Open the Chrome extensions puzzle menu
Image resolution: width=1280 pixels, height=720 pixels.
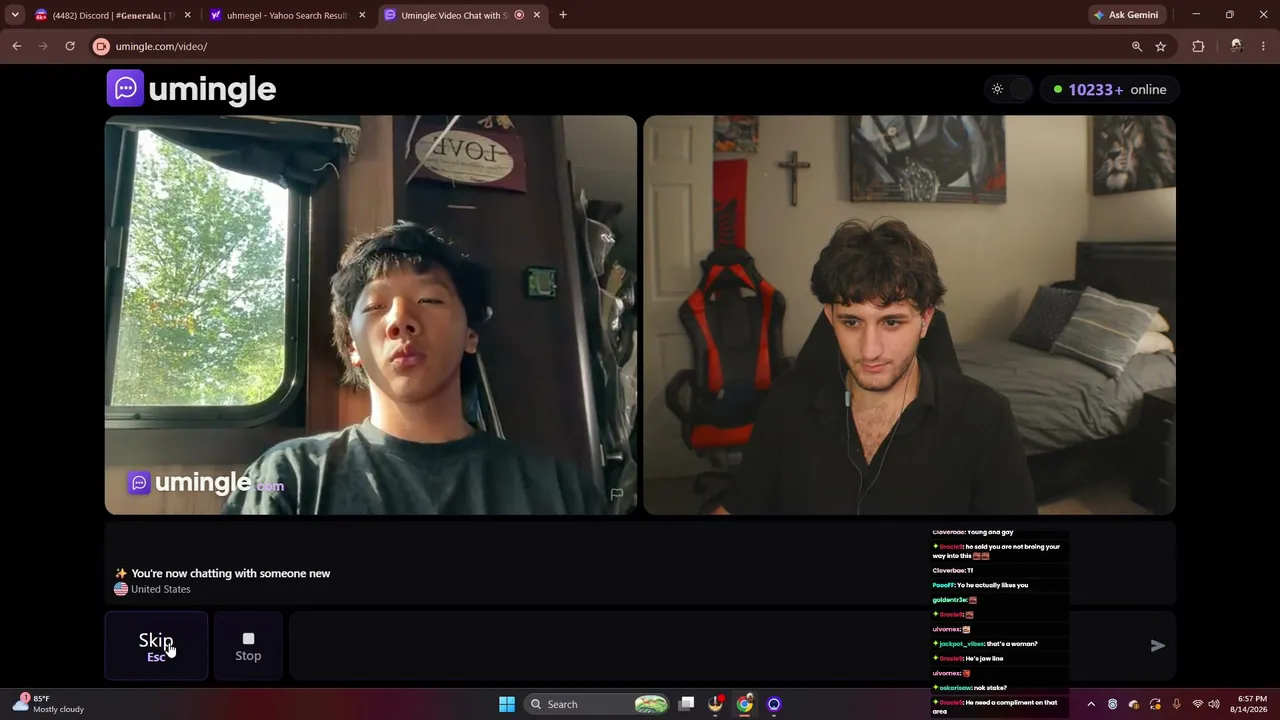[x=1198, y=46]
